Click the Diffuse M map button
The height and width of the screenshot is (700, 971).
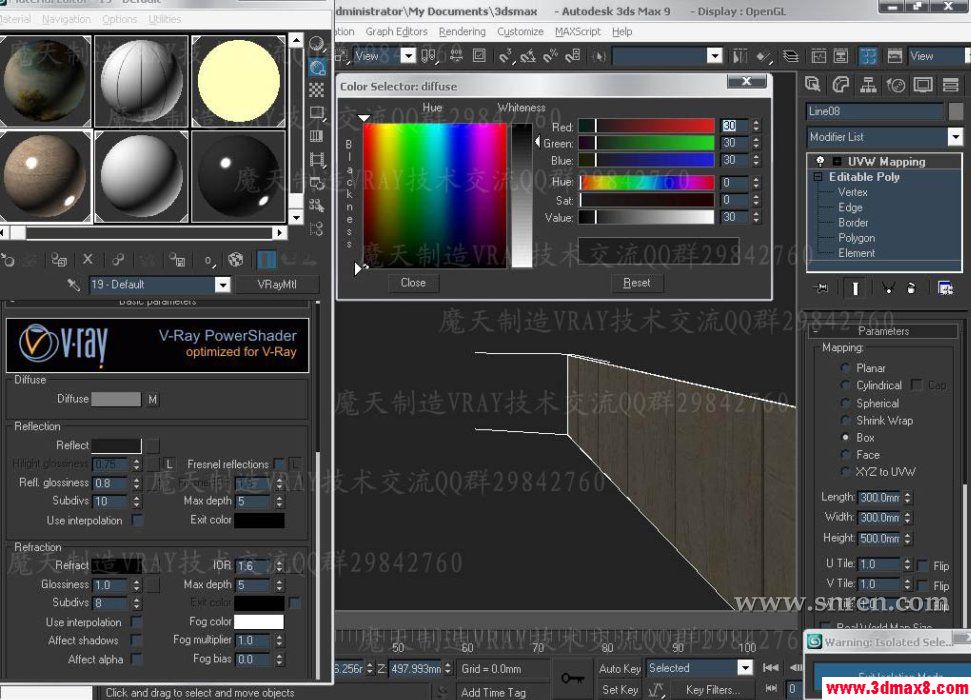click(x=152, y=400)
